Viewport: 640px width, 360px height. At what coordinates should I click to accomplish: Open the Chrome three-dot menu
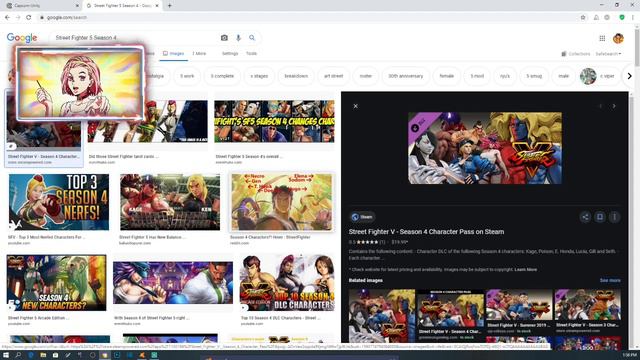point(633,18)
